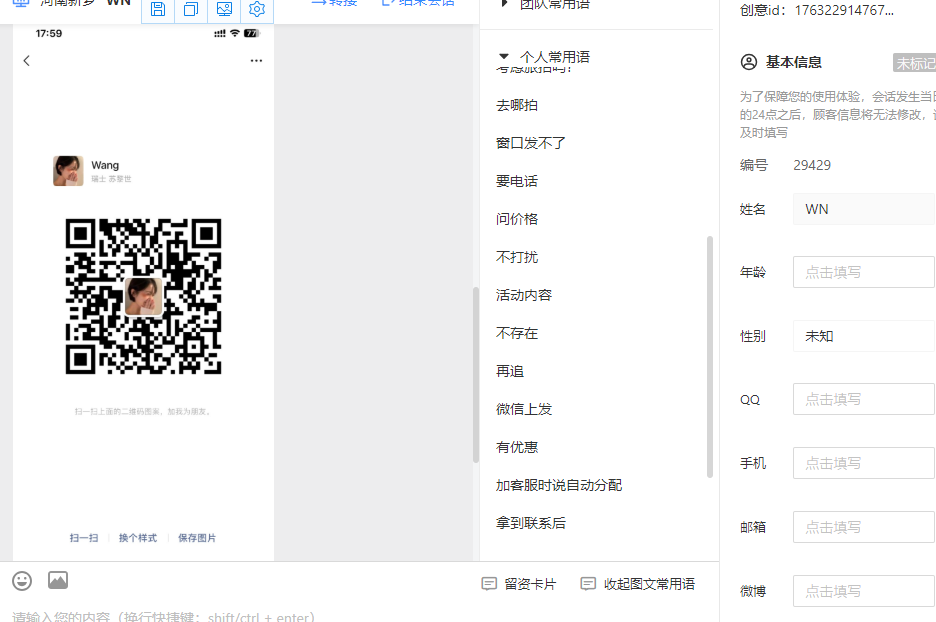Click the 邮箱 input field
This screenshot has height=622, width=936.
[864, 527]
